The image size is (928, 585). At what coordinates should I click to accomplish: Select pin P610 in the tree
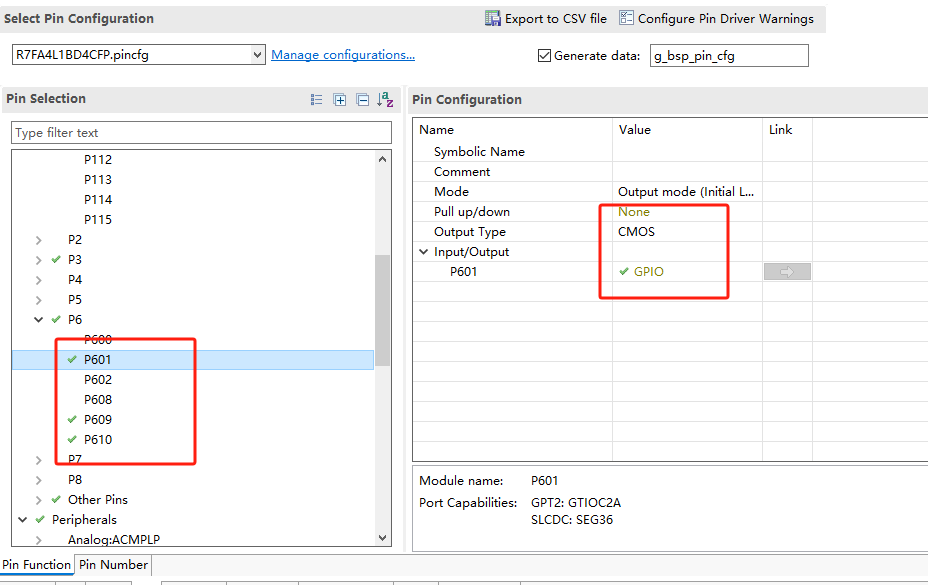point(98,440)
